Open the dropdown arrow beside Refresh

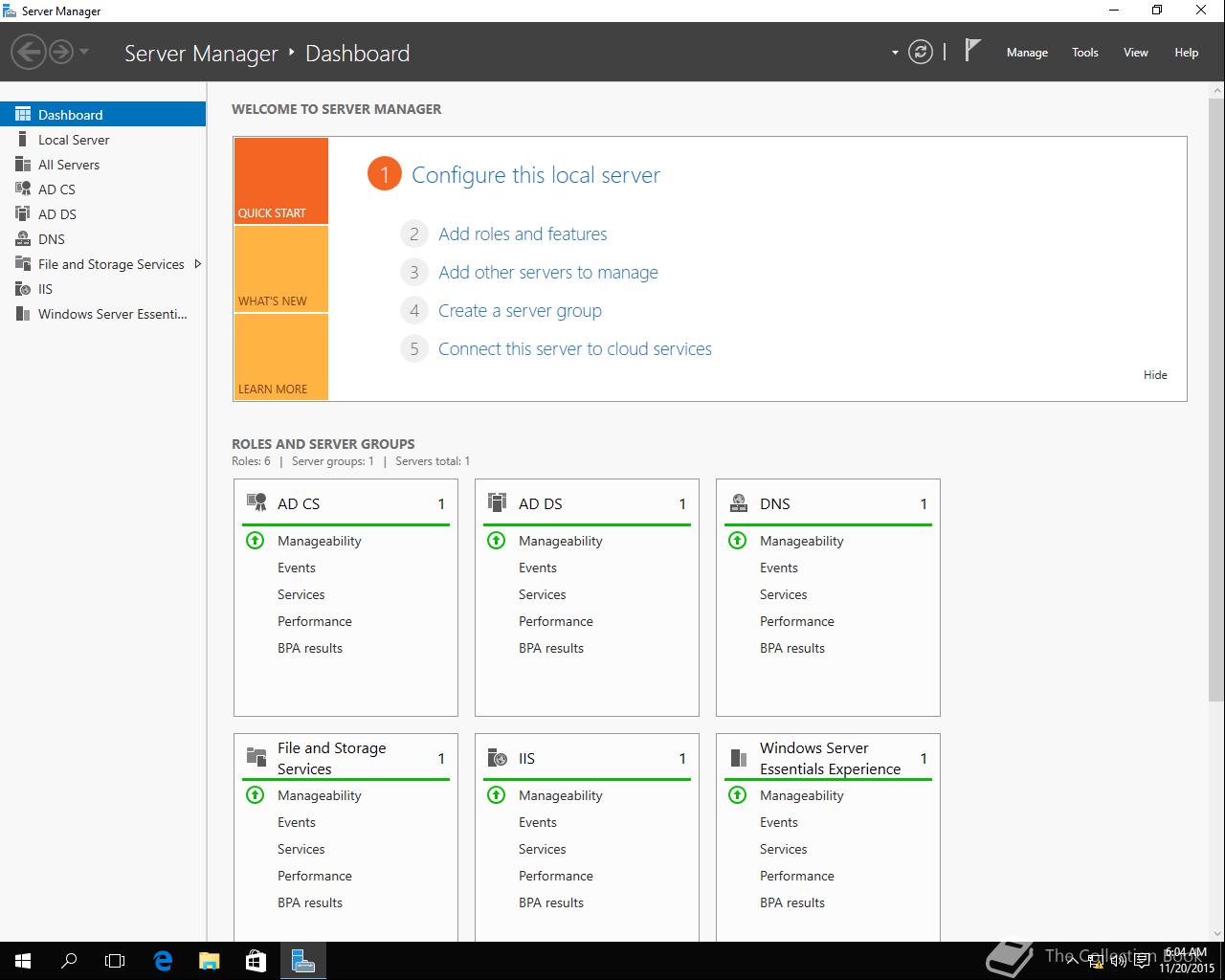click(895, 53)
